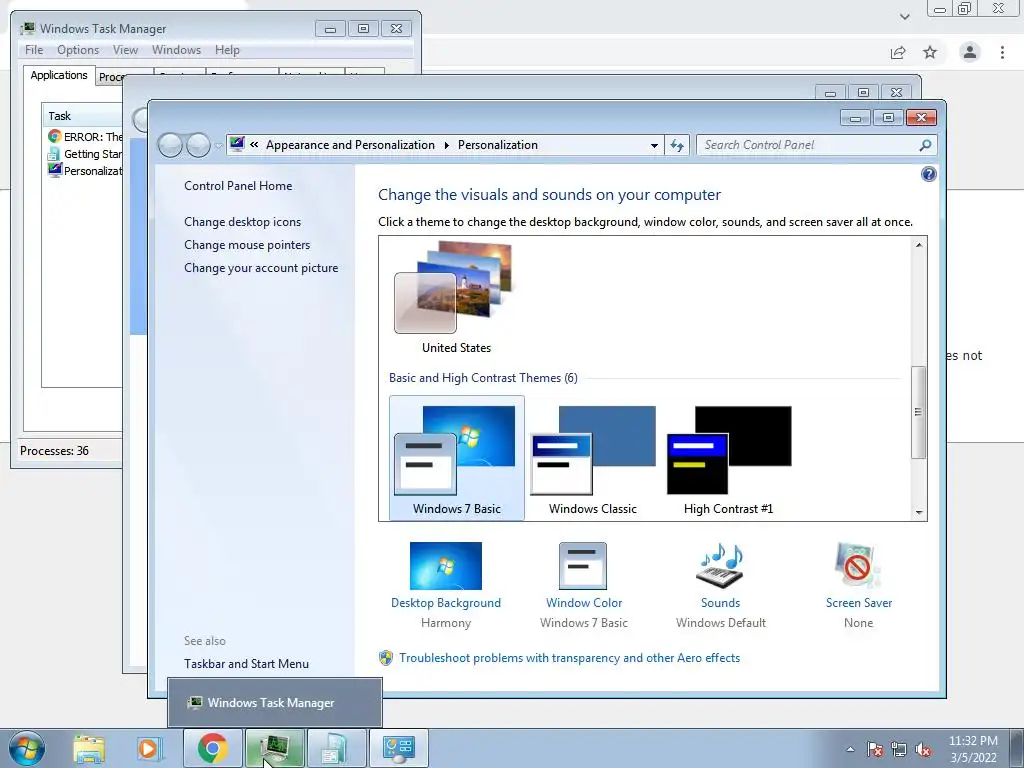Open the Chrome profile avatar icon
Image resolution: width=1024 pixels, height=768 pixels.
(x=970, y=52)
